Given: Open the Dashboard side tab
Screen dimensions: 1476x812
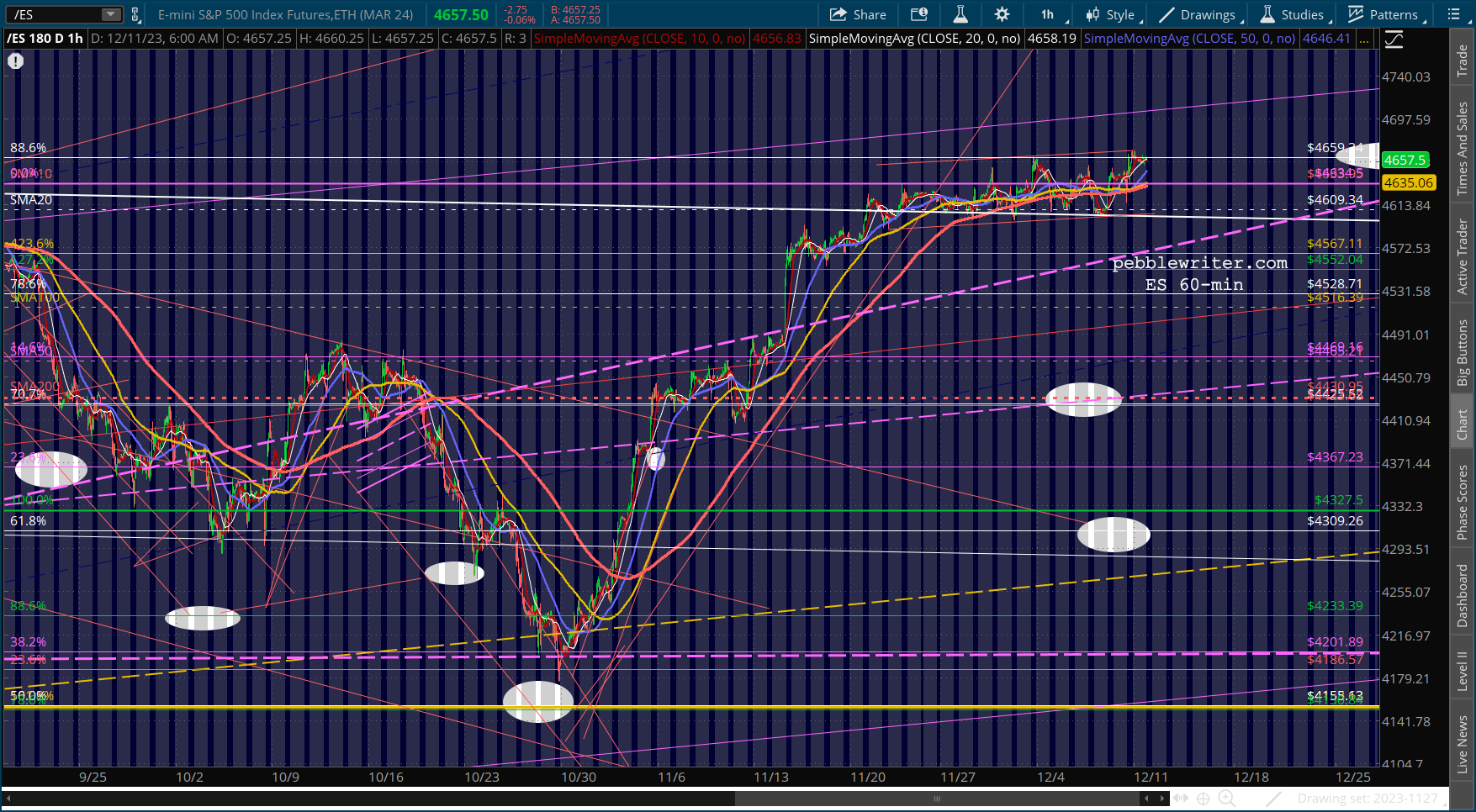Looking at the screenshot, I should [1463, 595].
